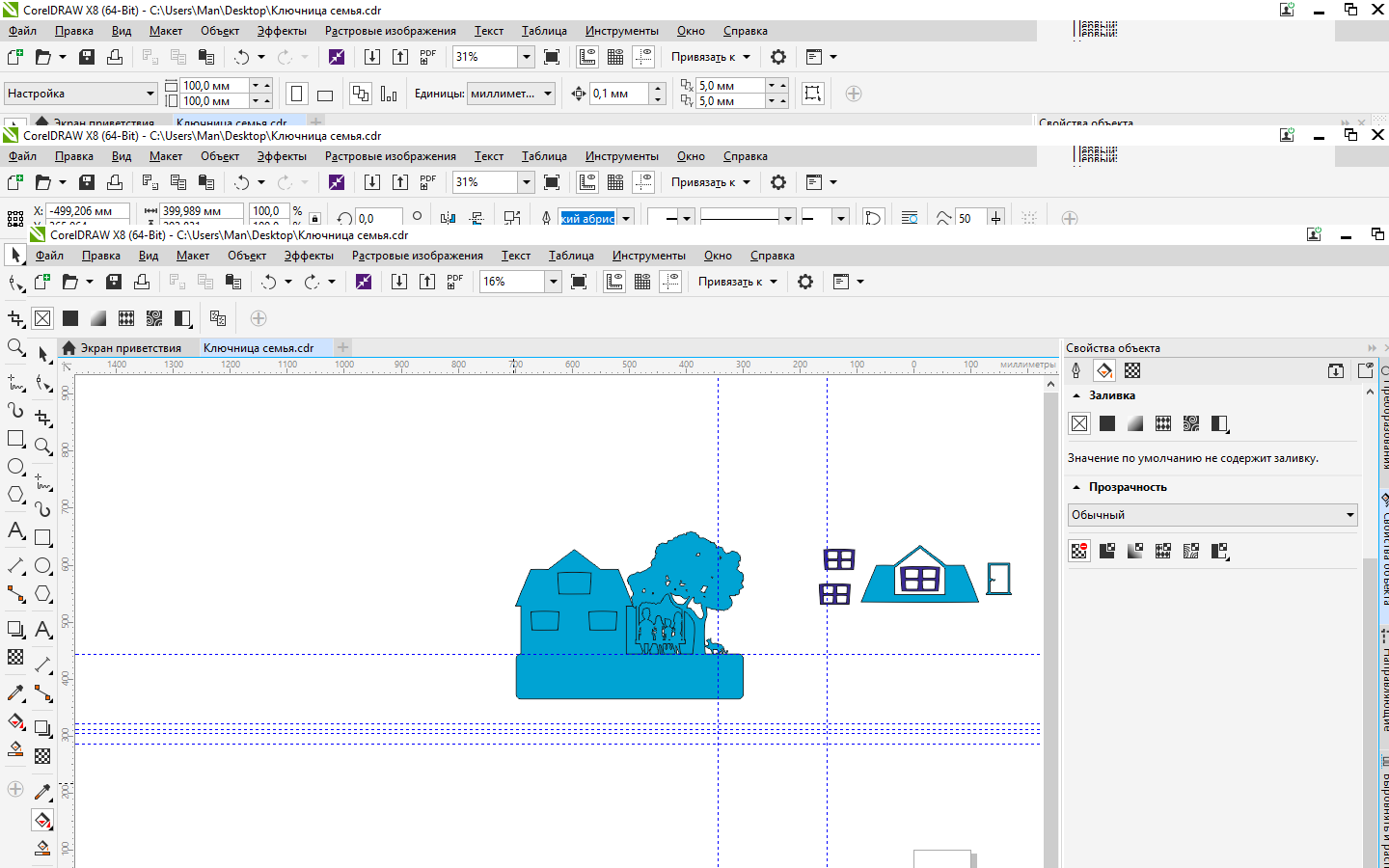Click Copy fill icon in front window property bar
The height and width of the screenshot is (868, 1389).
(218, 318)
